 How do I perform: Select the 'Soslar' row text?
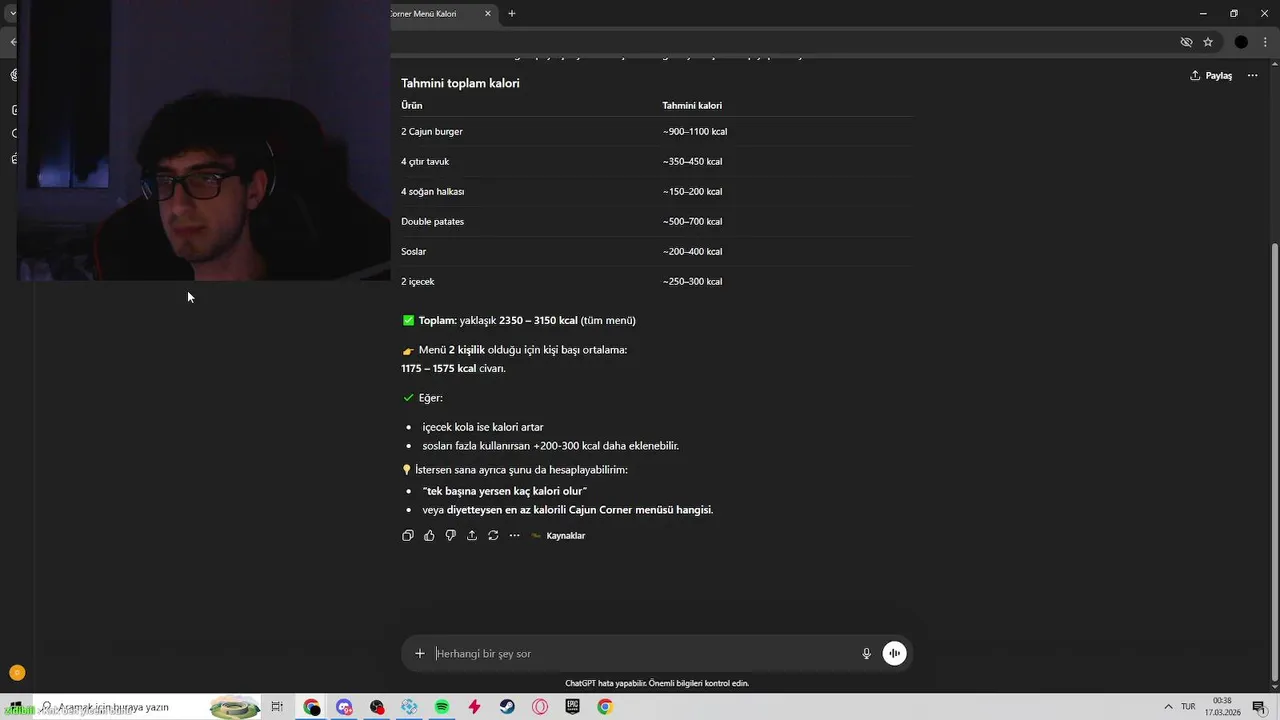coord(414,252)
